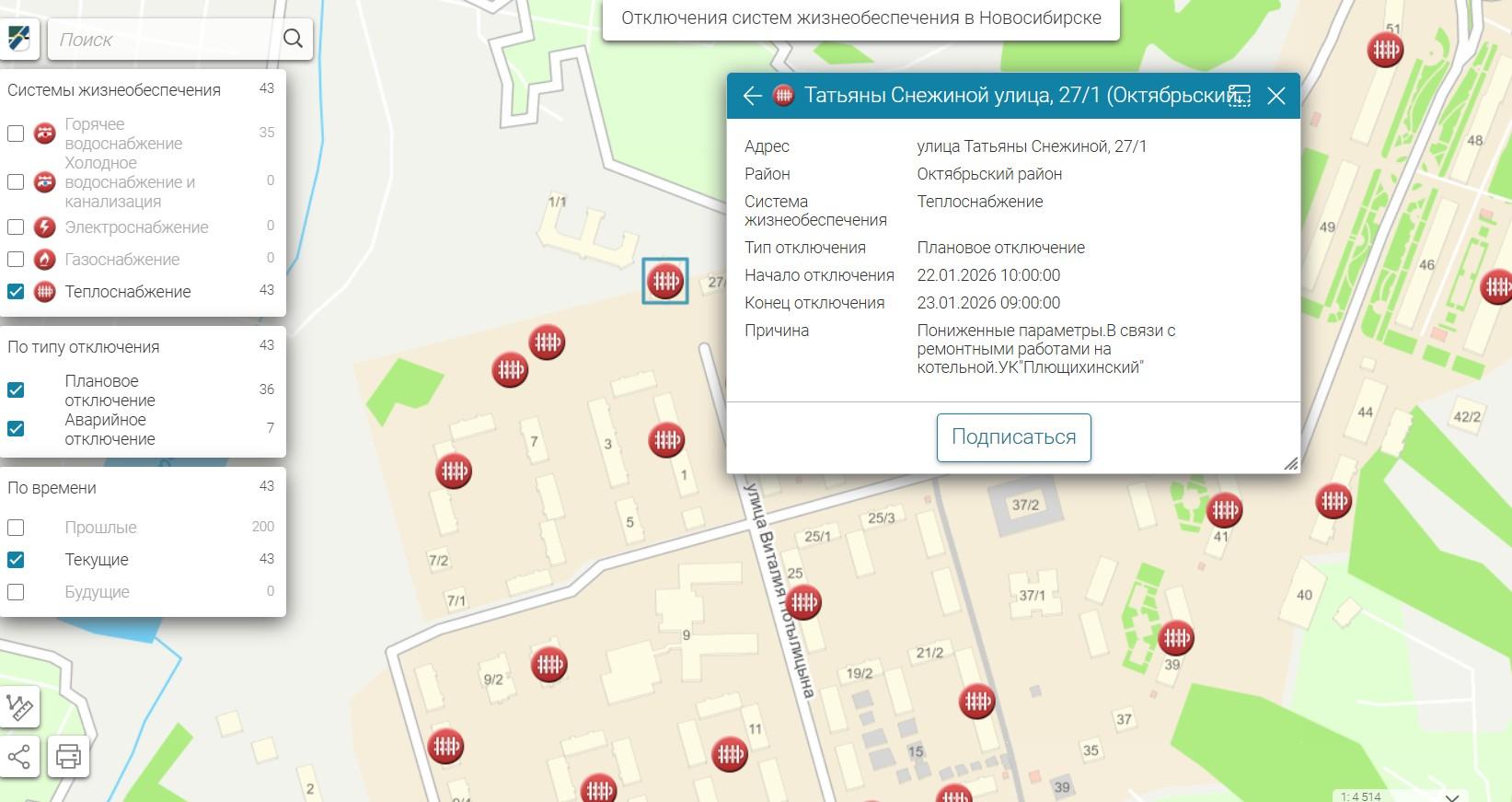
Task: Click the address value улица Татьяны Снежиной, 27/1
Action: tap(1032, 146)
